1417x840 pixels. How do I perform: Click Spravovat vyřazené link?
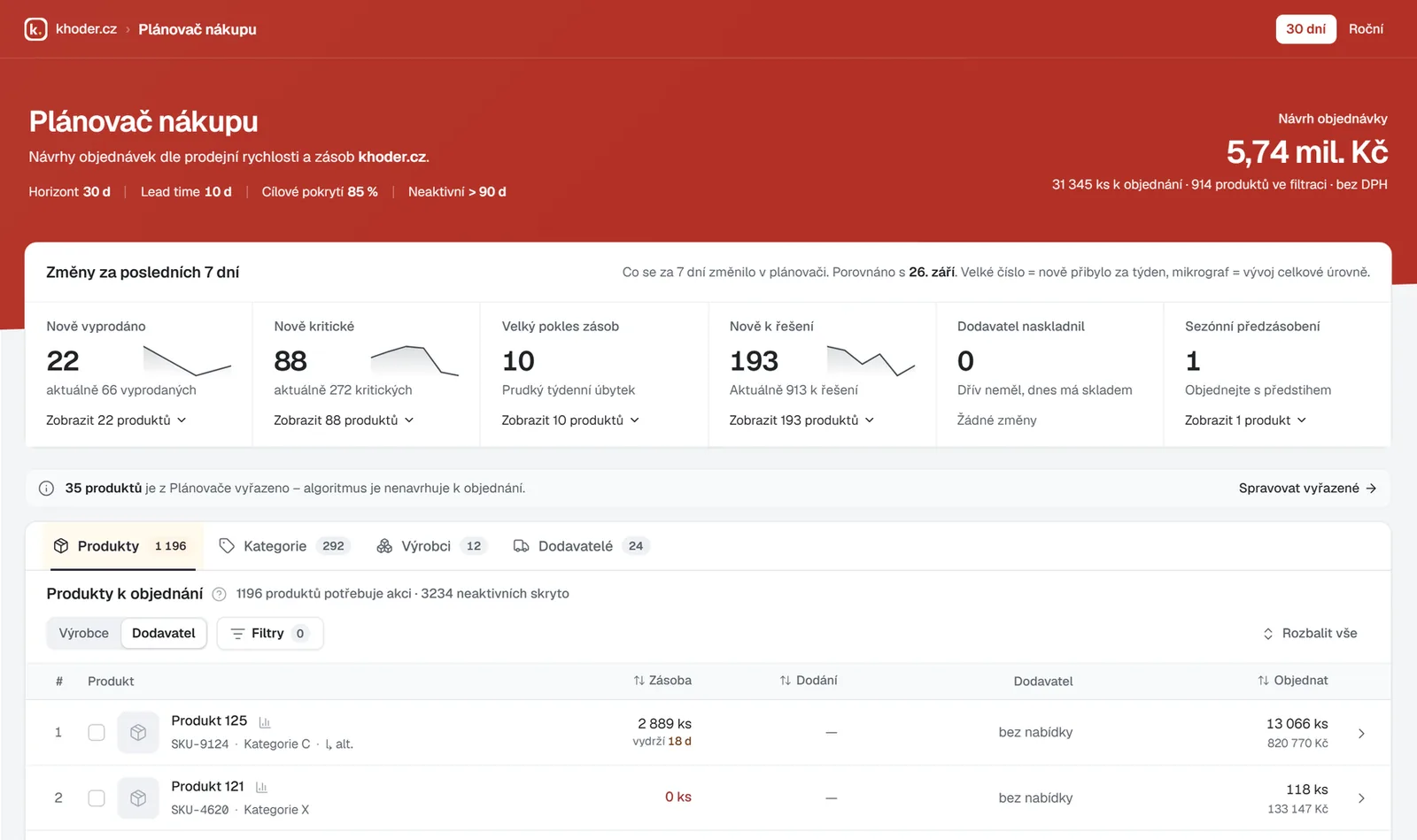click(1307, 489)
